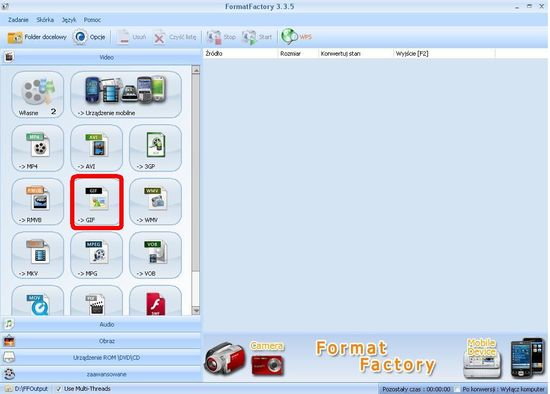
Task: Open the -> 3GP conversion option
Action: pos(155,148)
